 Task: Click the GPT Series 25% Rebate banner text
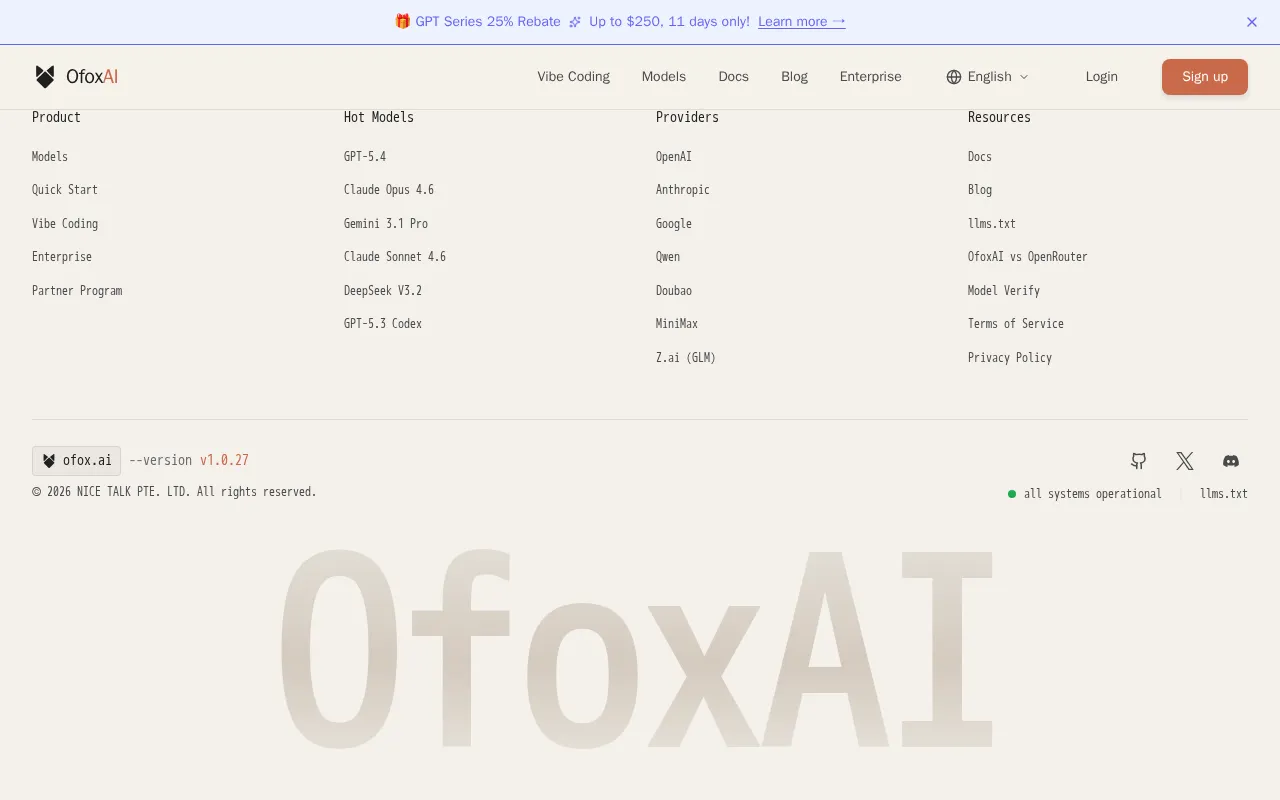tap(488, 22)
